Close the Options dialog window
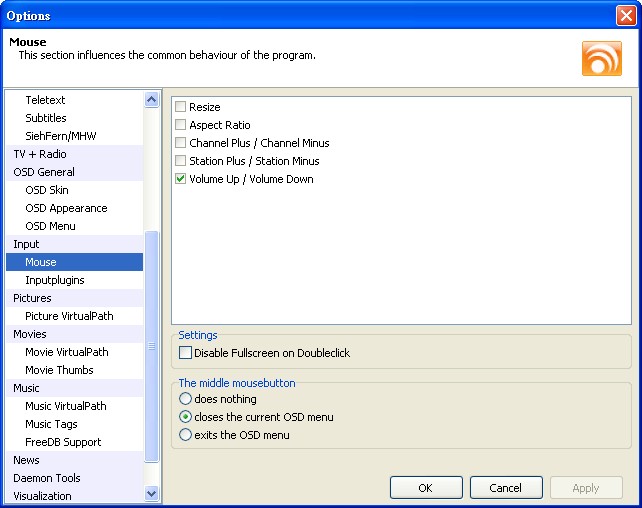 pos(625,15)
